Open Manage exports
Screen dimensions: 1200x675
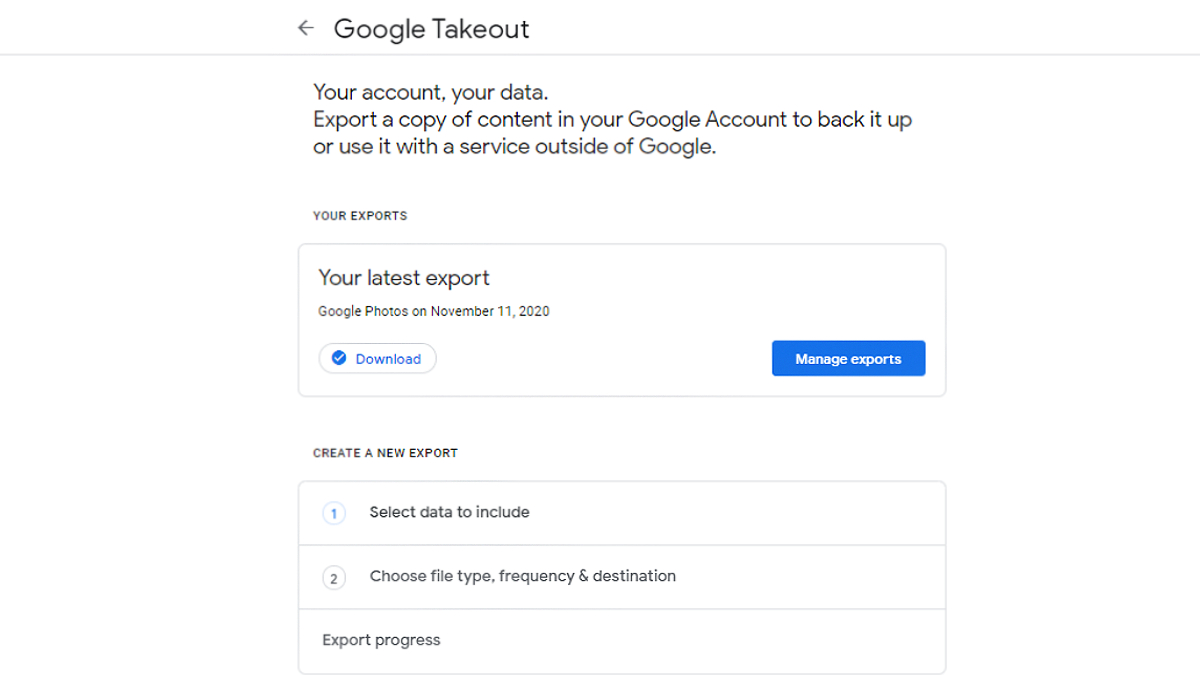pos(848,359)
